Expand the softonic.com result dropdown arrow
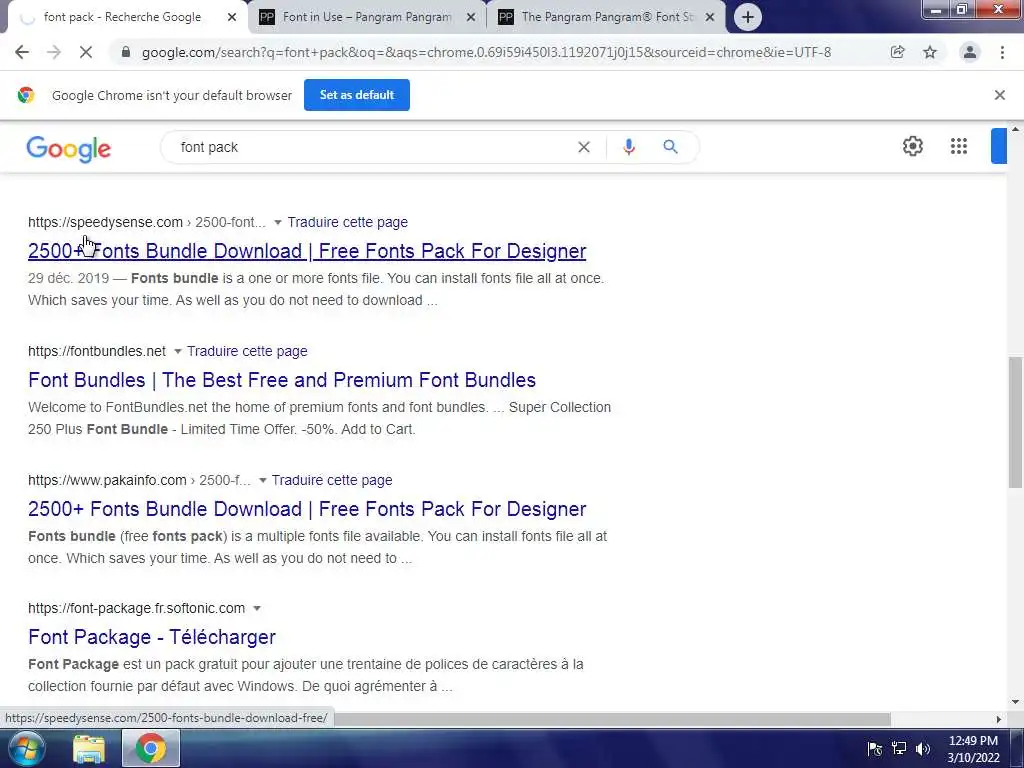The width and height of the screenshot is (1024, 768). point(257,609)
